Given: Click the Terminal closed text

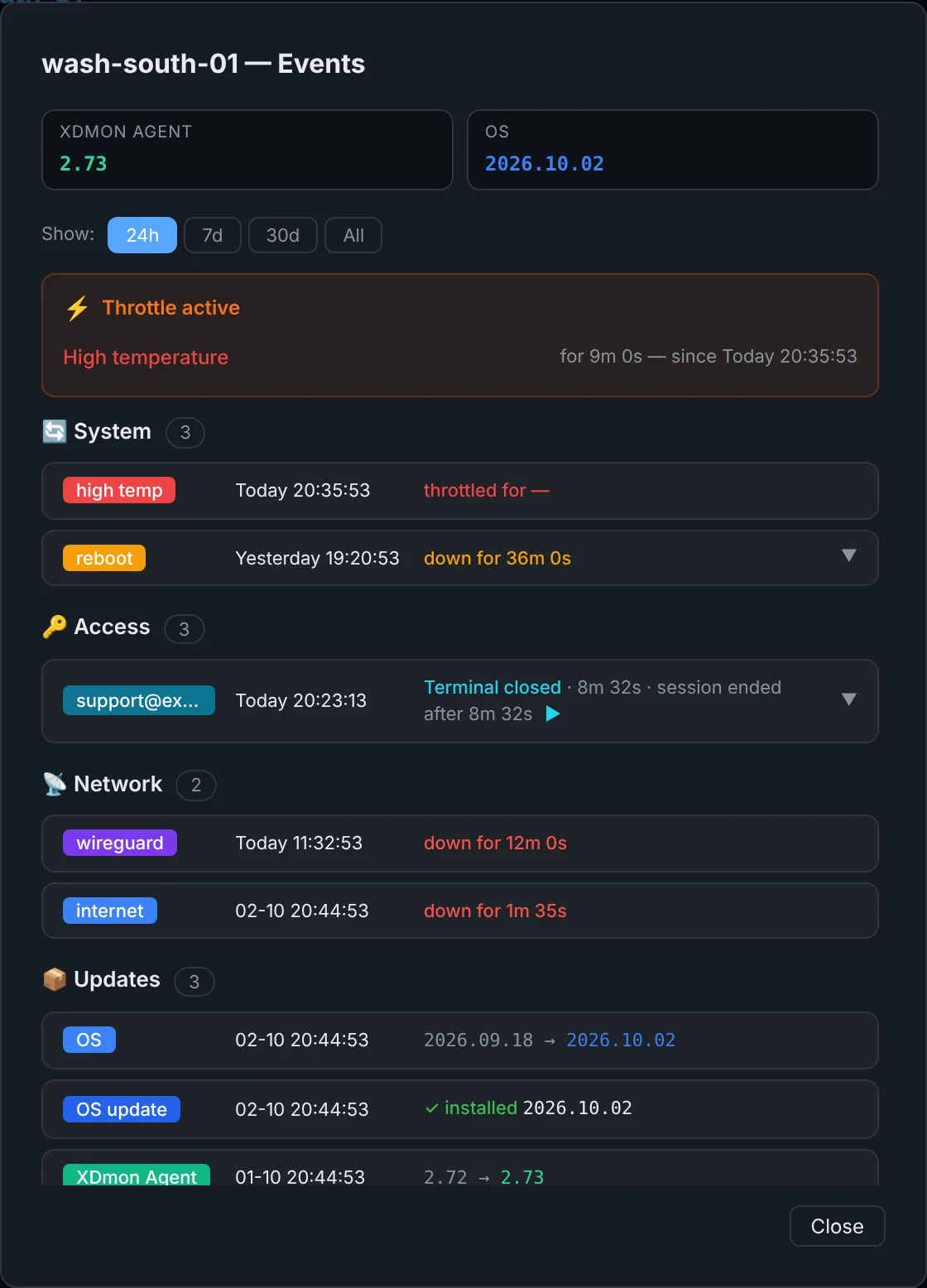Looking at the screenshot, I should [x=492, y=687].
